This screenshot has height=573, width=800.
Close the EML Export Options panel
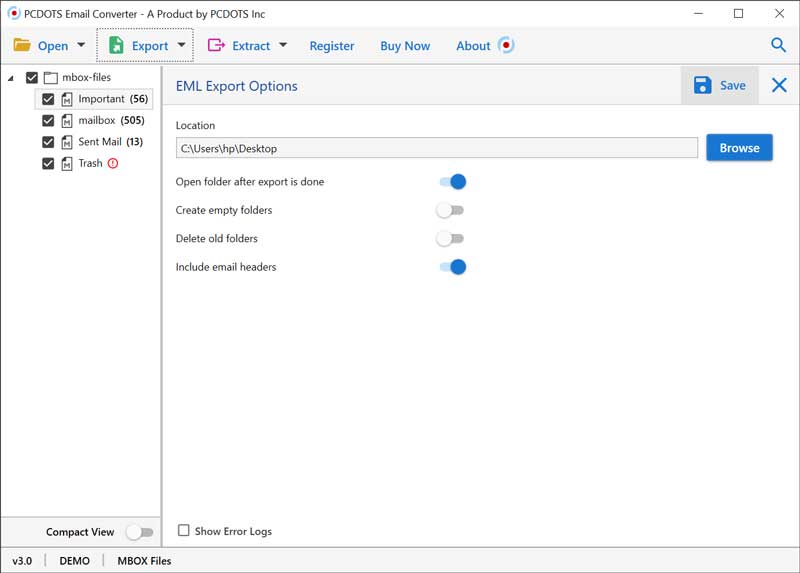(779, 86)
